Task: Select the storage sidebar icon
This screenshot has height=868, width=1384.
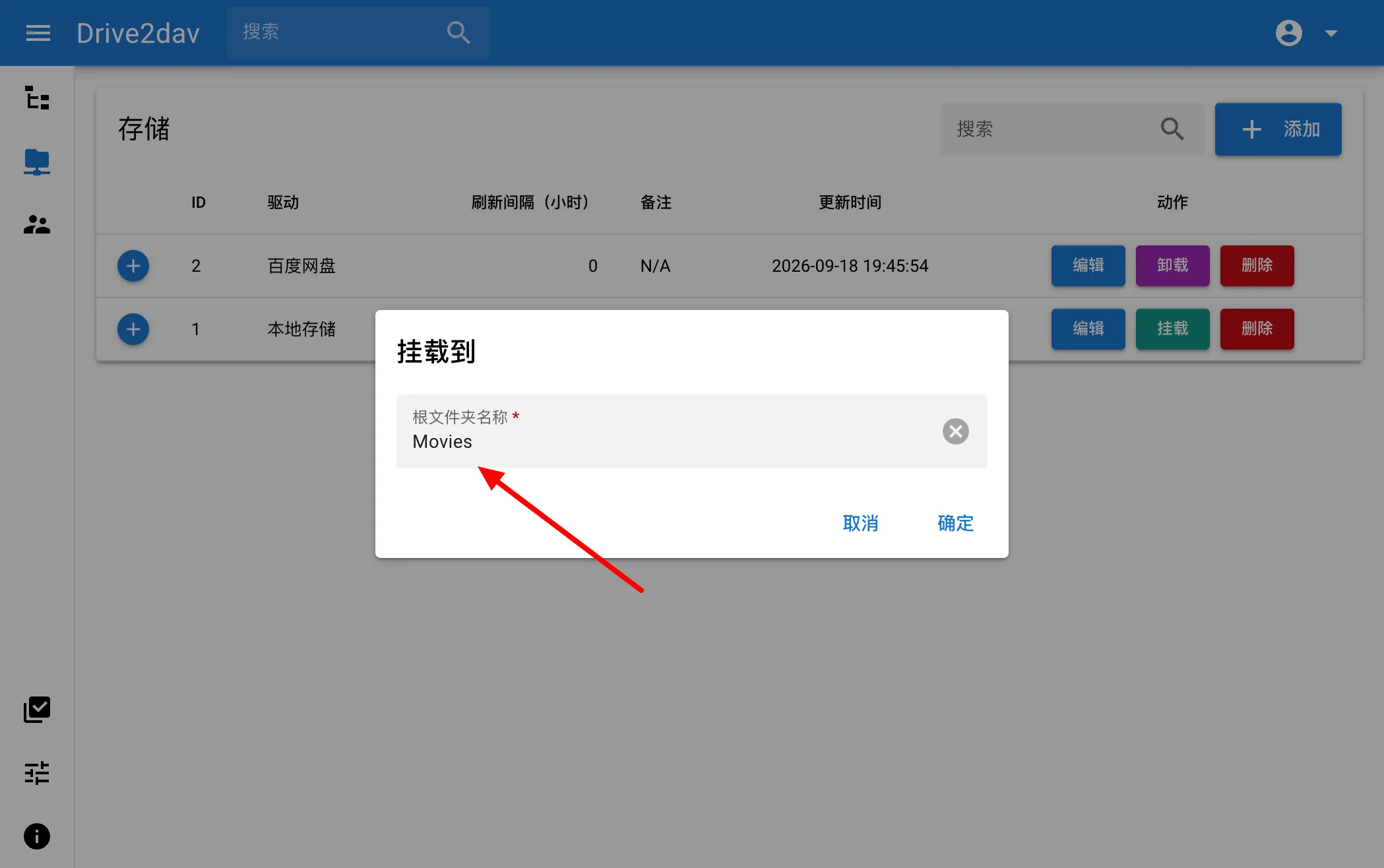Action: click(37, 162)
